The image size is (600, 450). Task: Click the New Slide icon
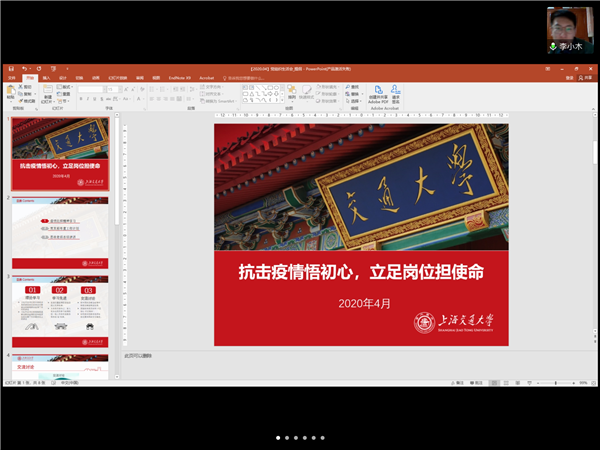(47, 92)
